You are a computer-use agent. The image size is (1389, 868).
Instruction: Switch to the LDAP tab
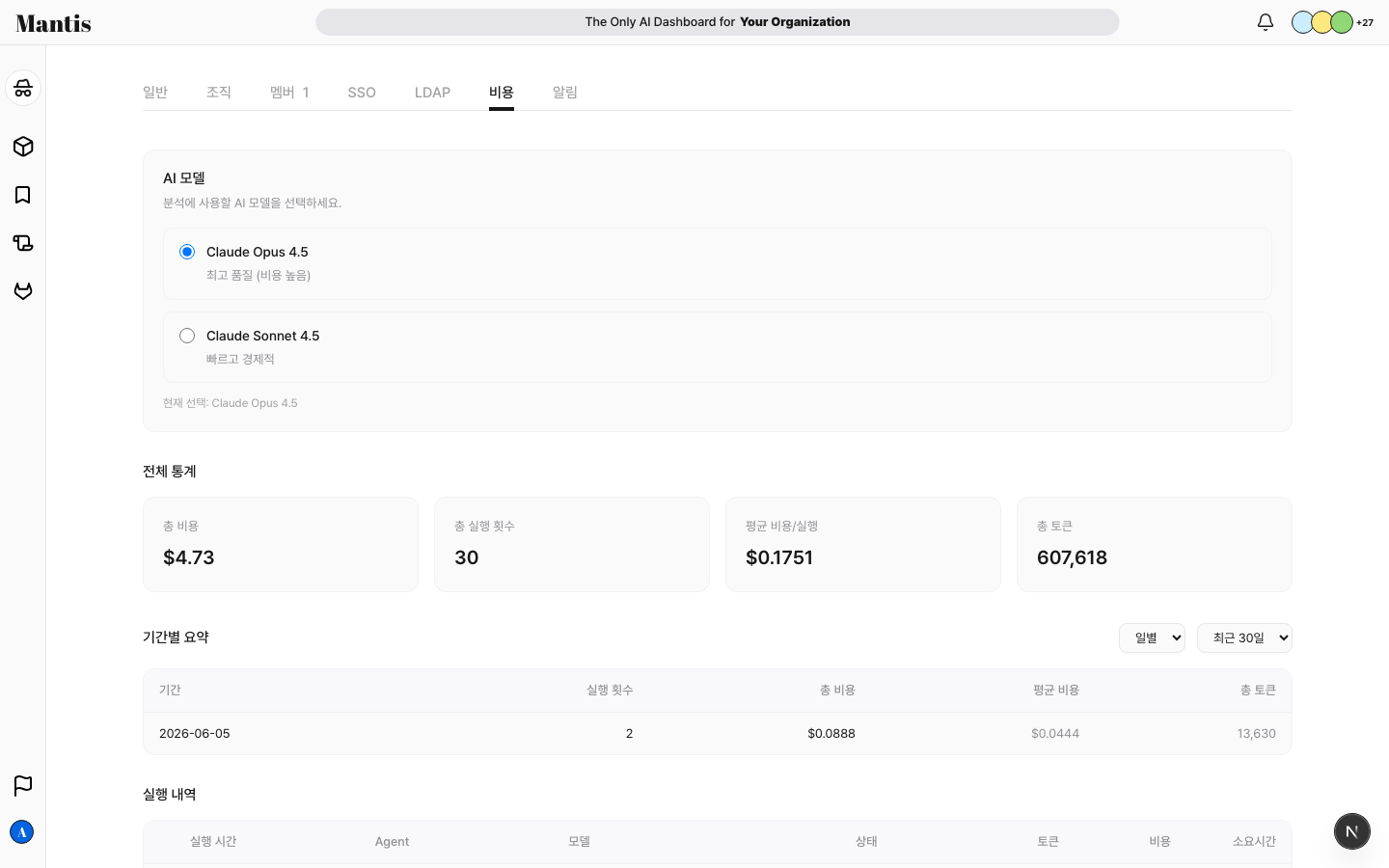(432, 93)
